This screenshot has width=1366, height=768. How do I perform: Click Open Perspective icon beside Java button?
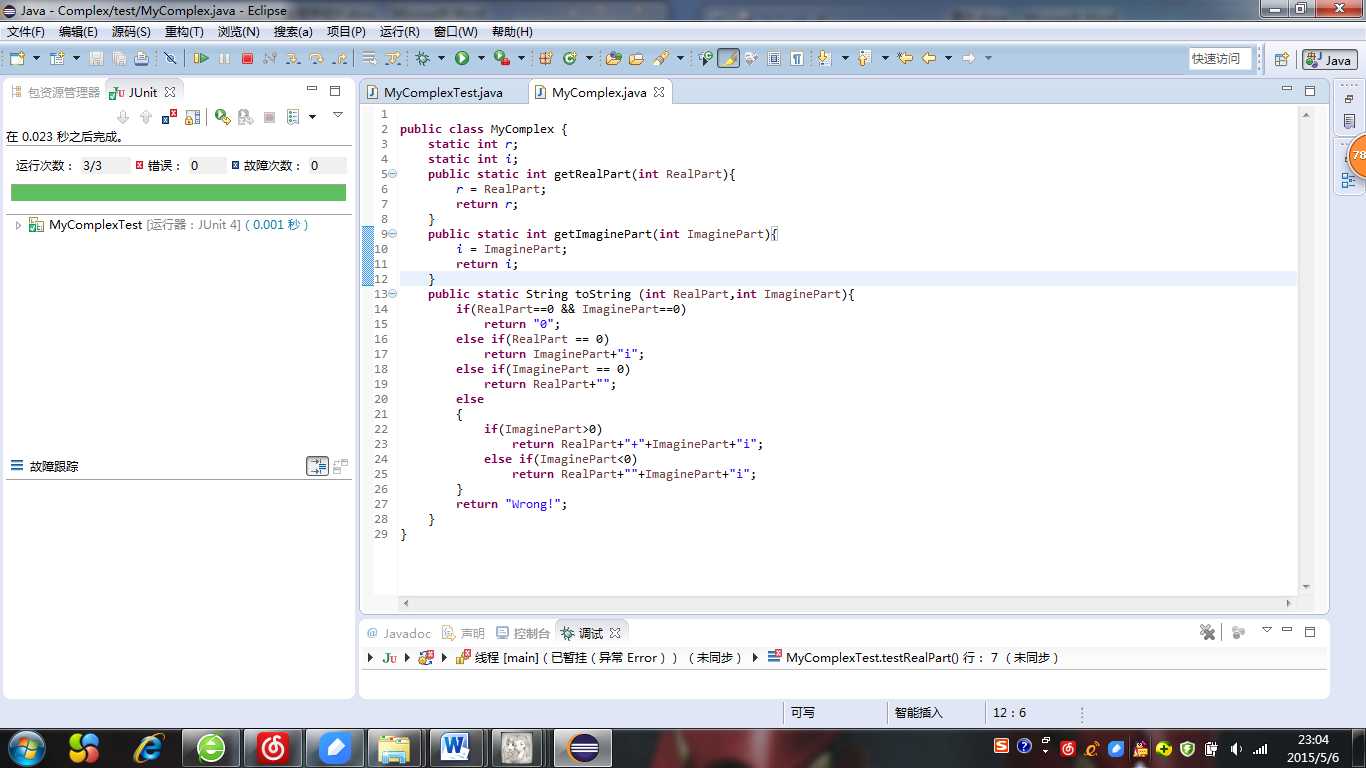[x=1281, y=60]
